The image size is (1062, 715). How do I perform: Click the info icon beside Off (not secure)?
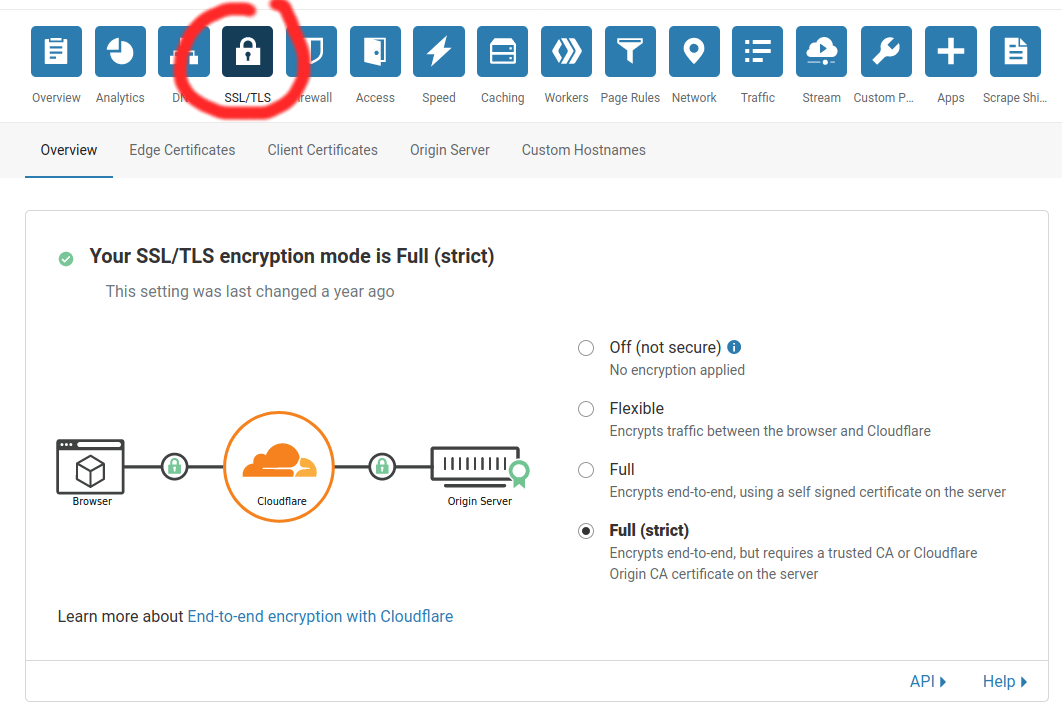click(x=734, y=347)
